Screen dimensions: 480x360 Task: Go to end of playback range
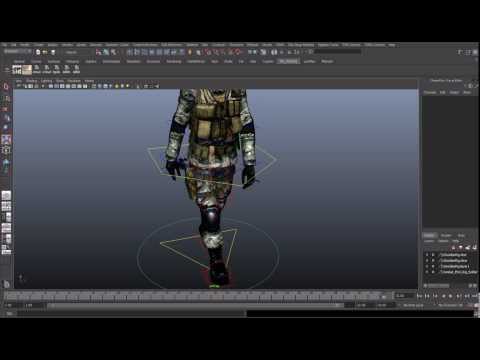click(x=475, y=296)
